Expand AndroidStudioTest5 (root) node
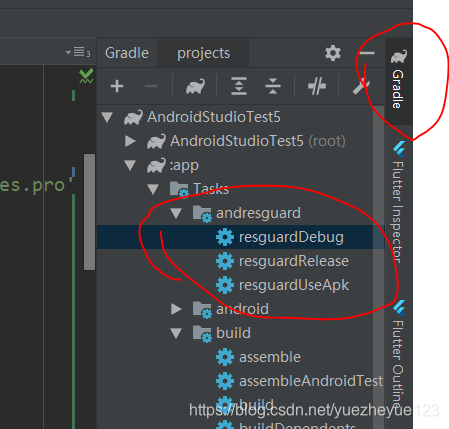Image resolution: width=449 pixels, height=429 pixels. [130, 141]
